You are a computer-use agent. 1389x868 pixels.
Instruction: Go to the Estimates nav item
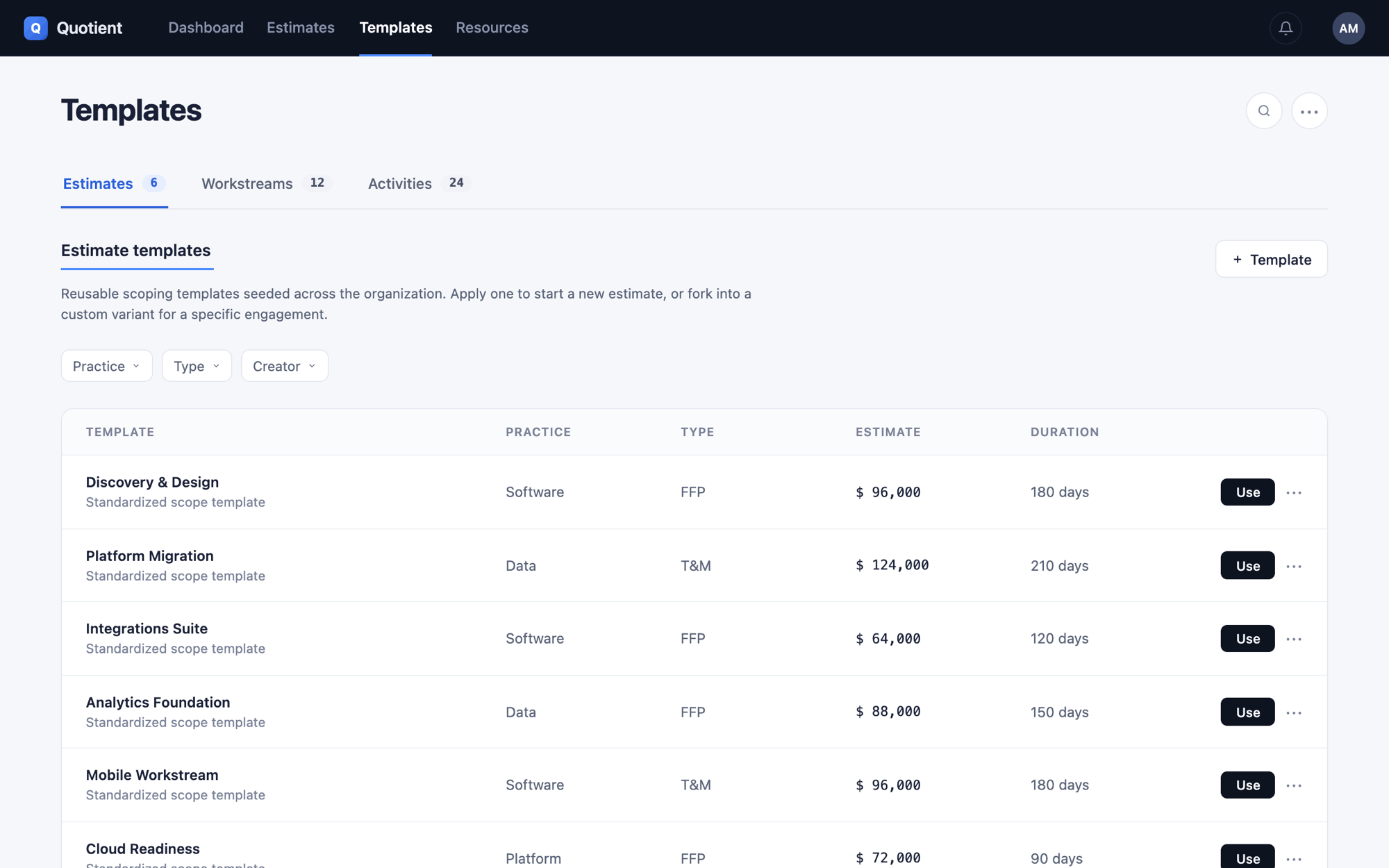[x=301, y=28]
